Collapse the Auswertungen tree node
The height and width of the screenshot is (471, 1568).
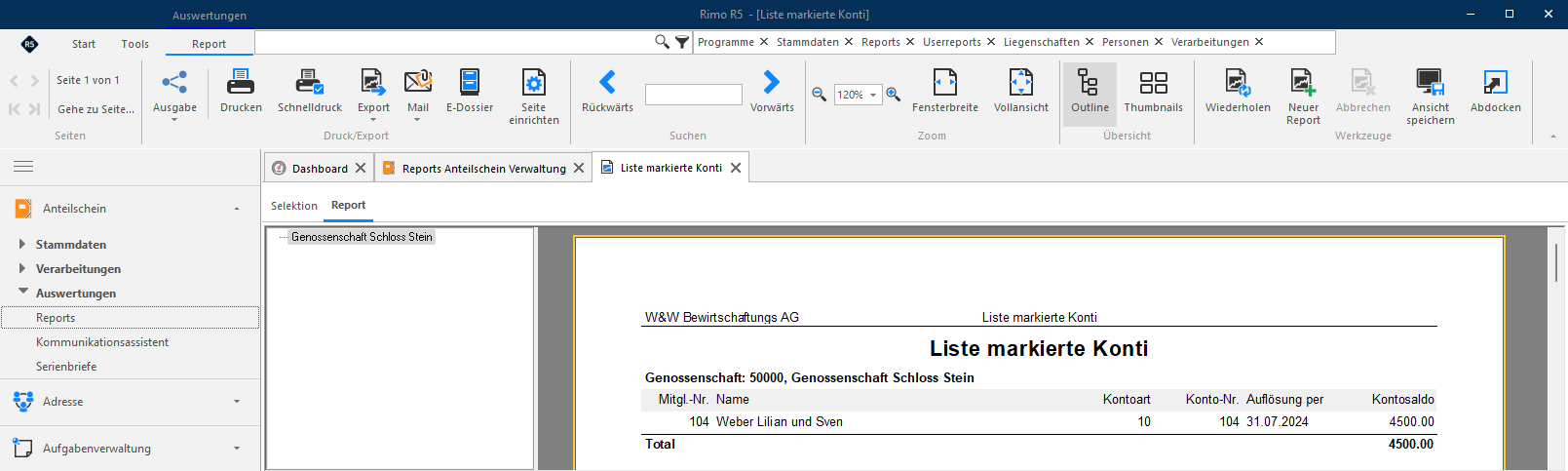pyautogui.click(x=23, y=292)
